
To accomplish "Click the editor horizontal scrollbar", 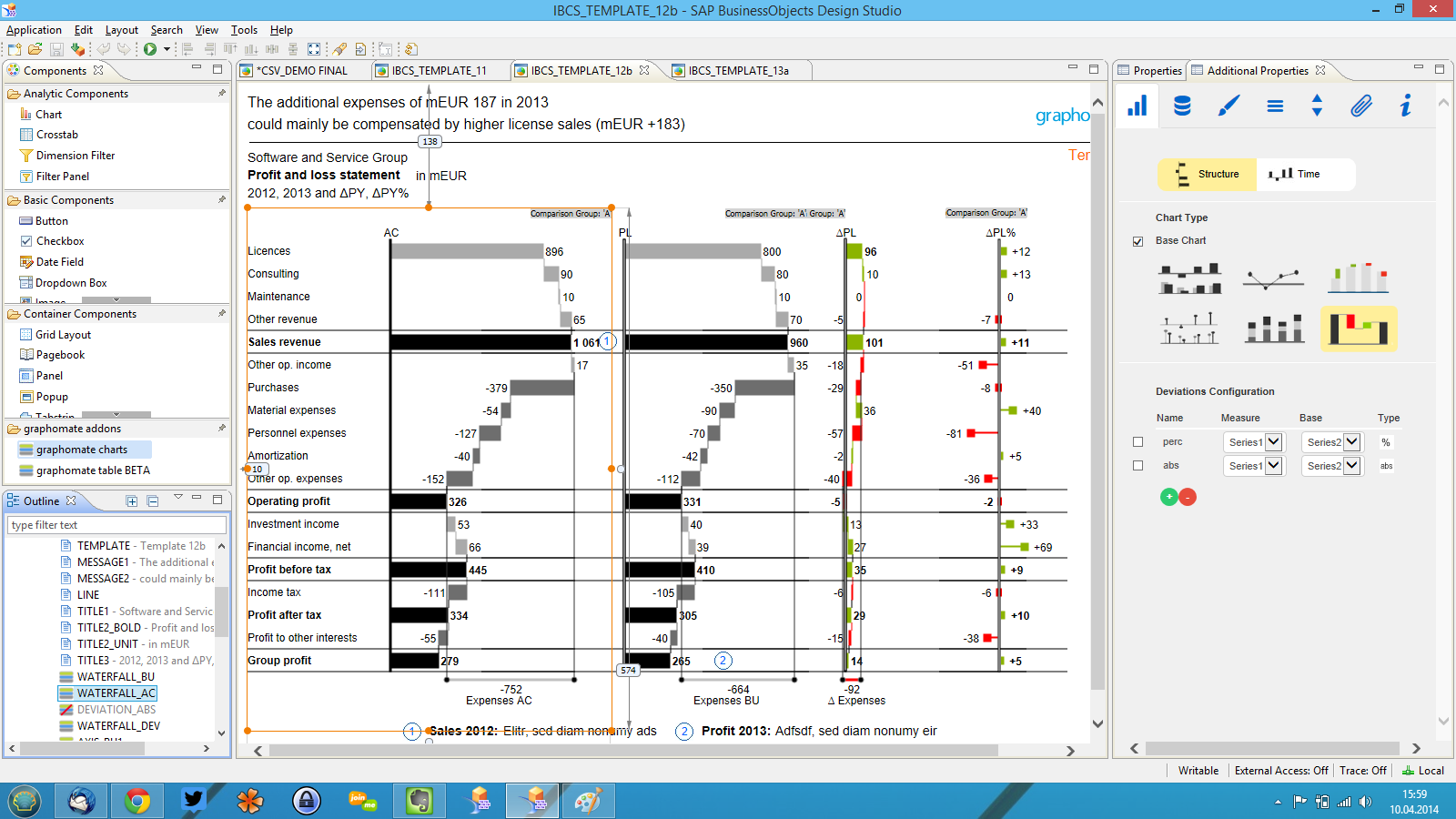I will 633,751.
